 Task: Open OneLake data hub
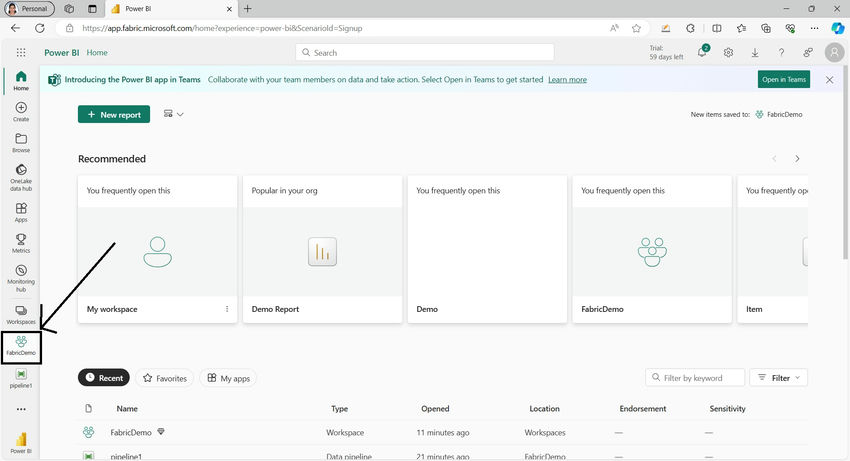coord(21,177)
